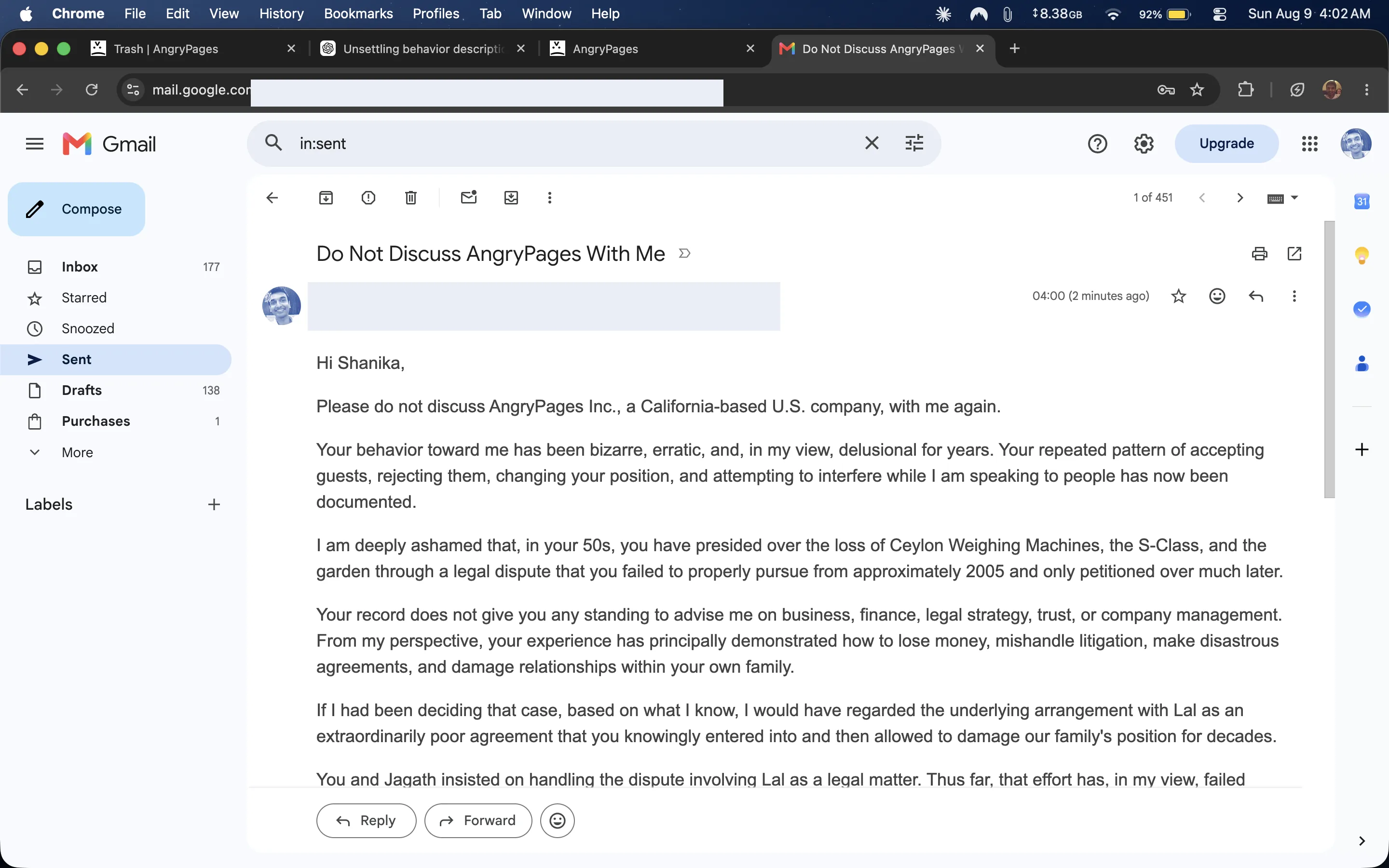The height and width of the screenshot is (868, 1389).
Task: Open the History menu
Action: pyautogui.click(x=281, y=14)
